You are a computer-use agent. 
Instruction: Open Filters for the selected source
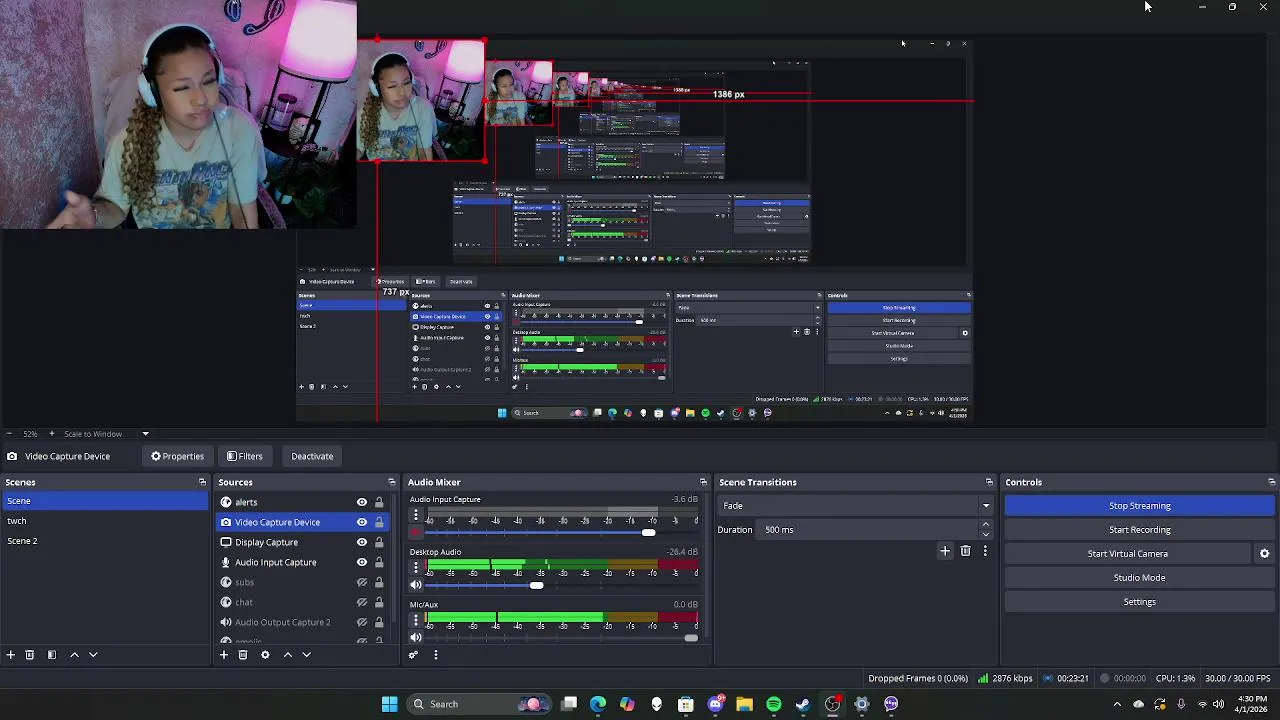(245, 456)
